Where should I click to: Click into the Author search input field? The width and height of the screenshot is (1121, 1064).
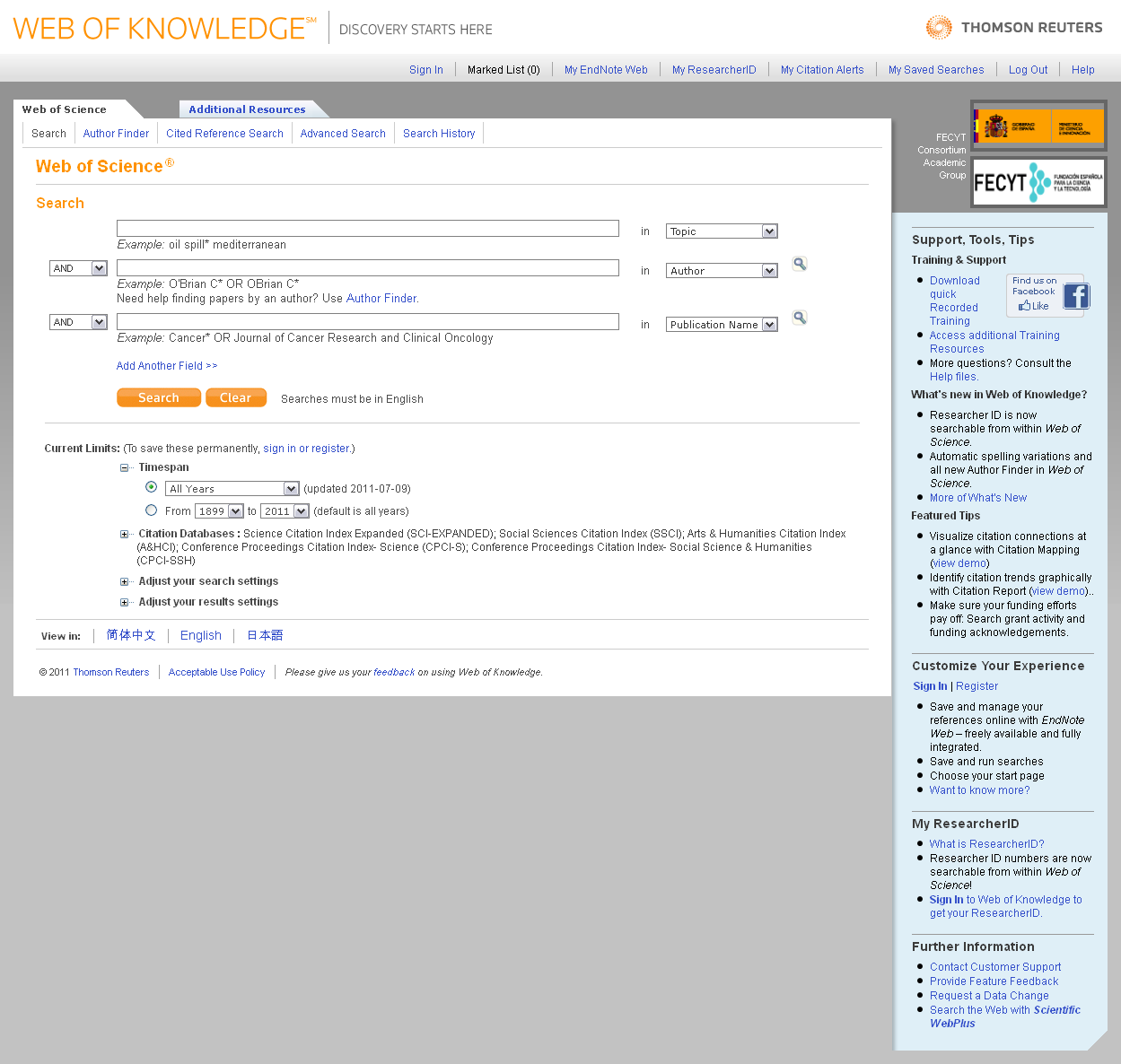click(x=368, y=267)
